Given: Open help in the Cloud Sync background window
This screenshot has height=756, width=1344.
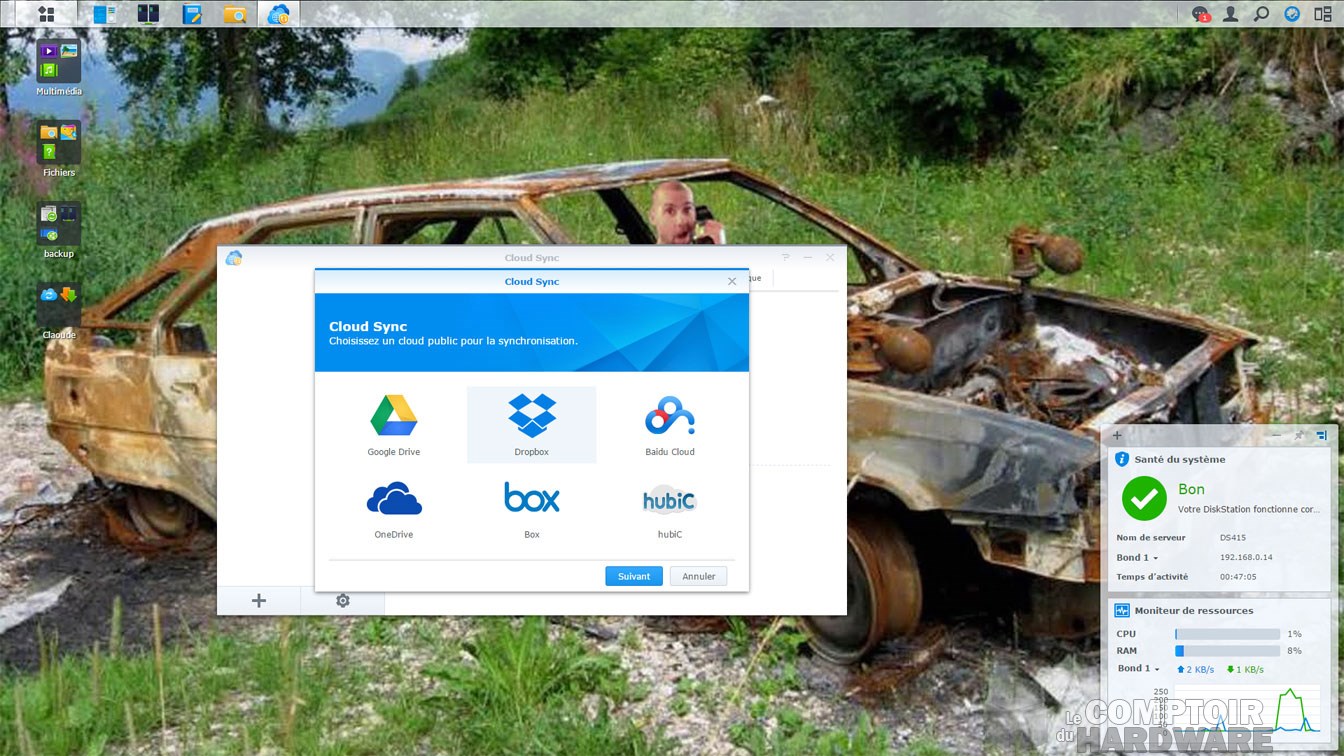Looking at the screenshot, I should [786, 258].
